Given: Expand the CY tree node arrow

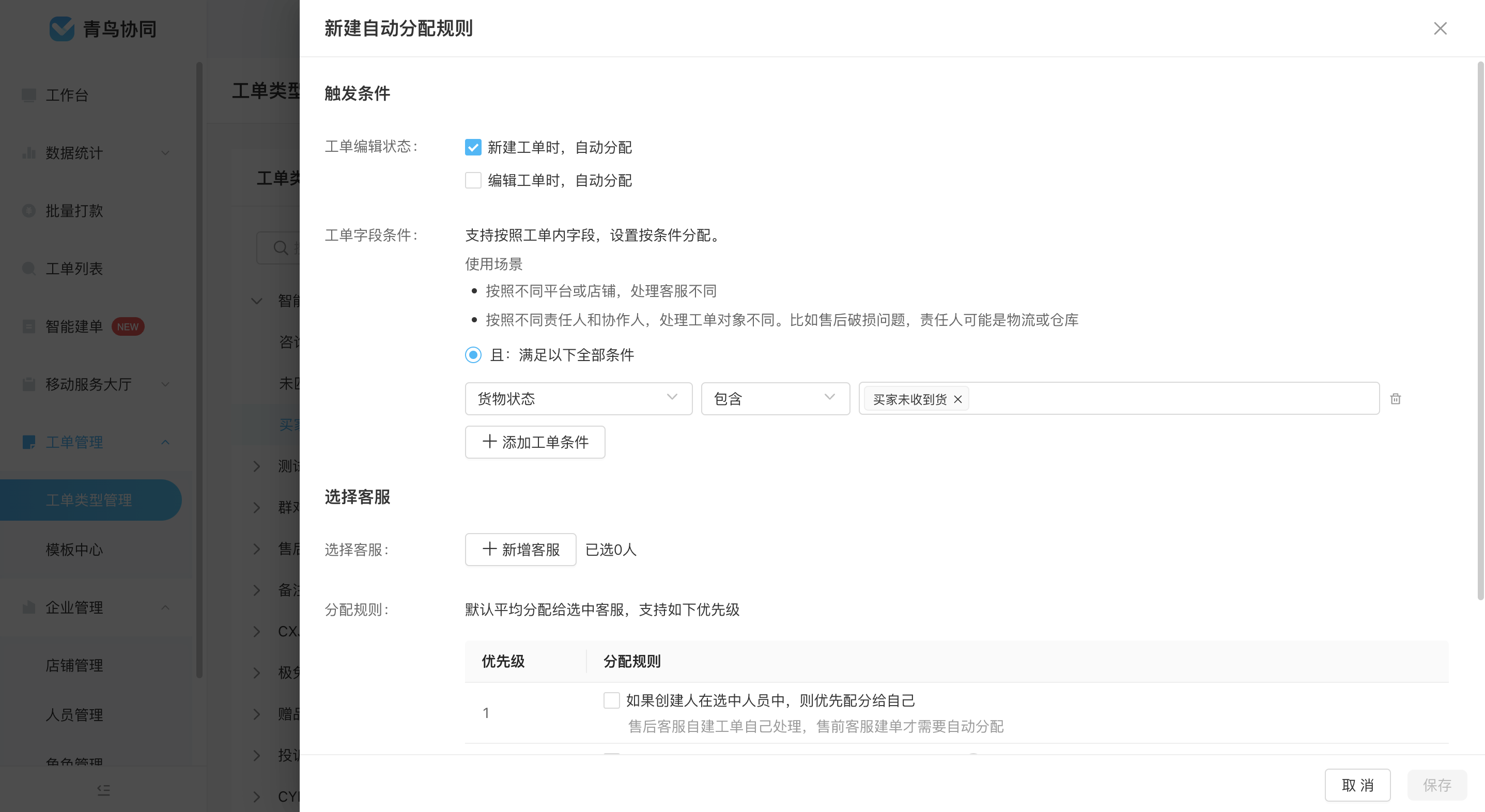Looking at the screenshot, I should 256,797.
